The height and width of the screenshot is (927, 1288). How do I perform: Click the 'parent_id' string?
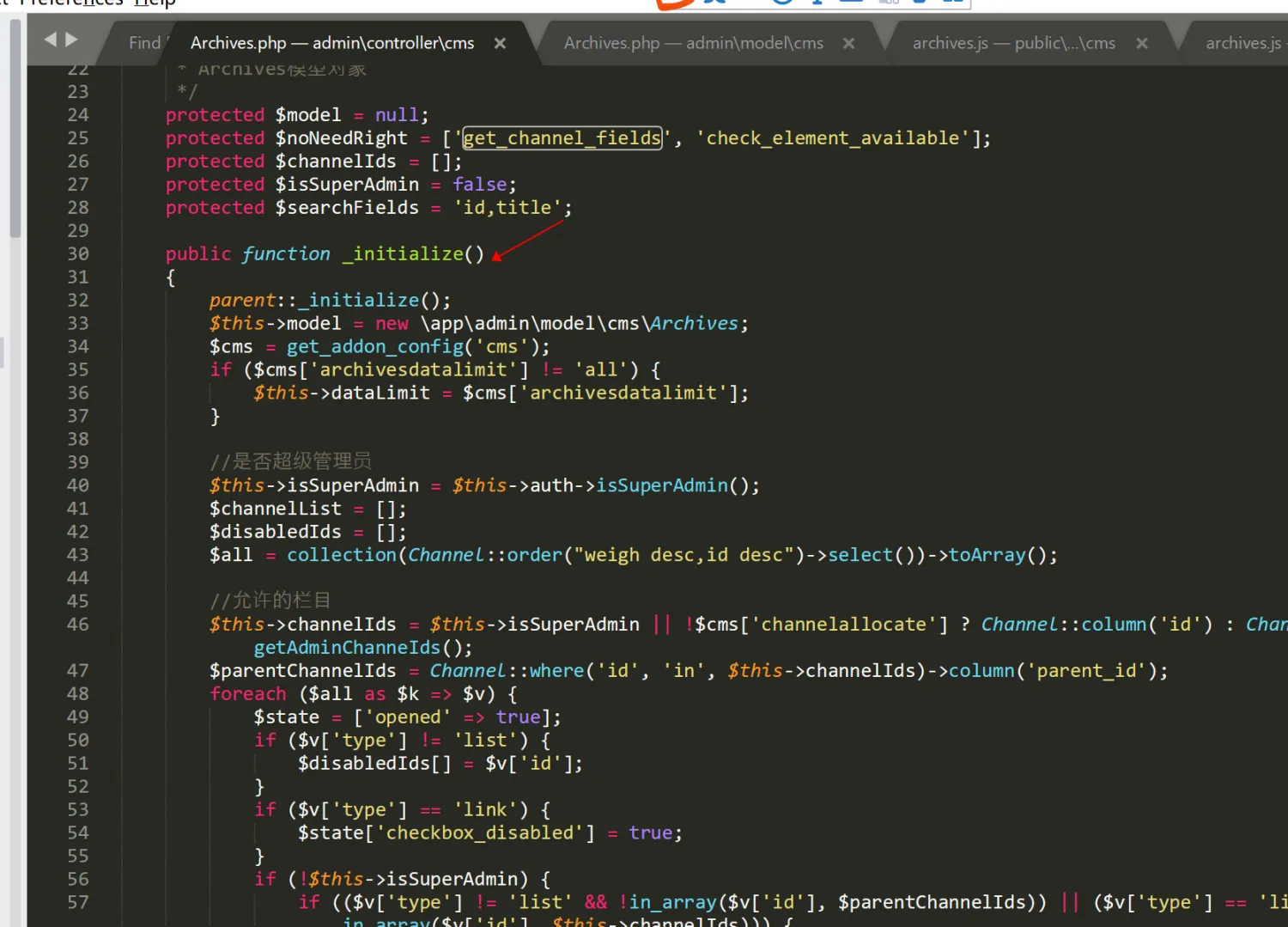click(1086, 672)
